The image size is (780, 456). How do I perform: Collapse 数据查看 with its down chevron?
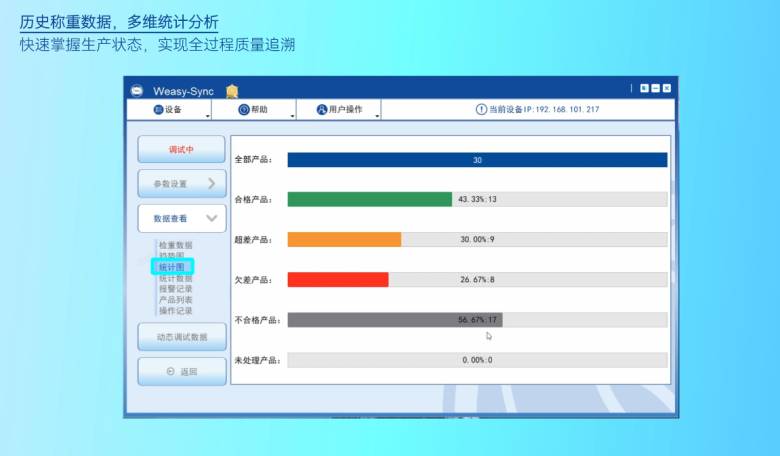pos(211,218)
